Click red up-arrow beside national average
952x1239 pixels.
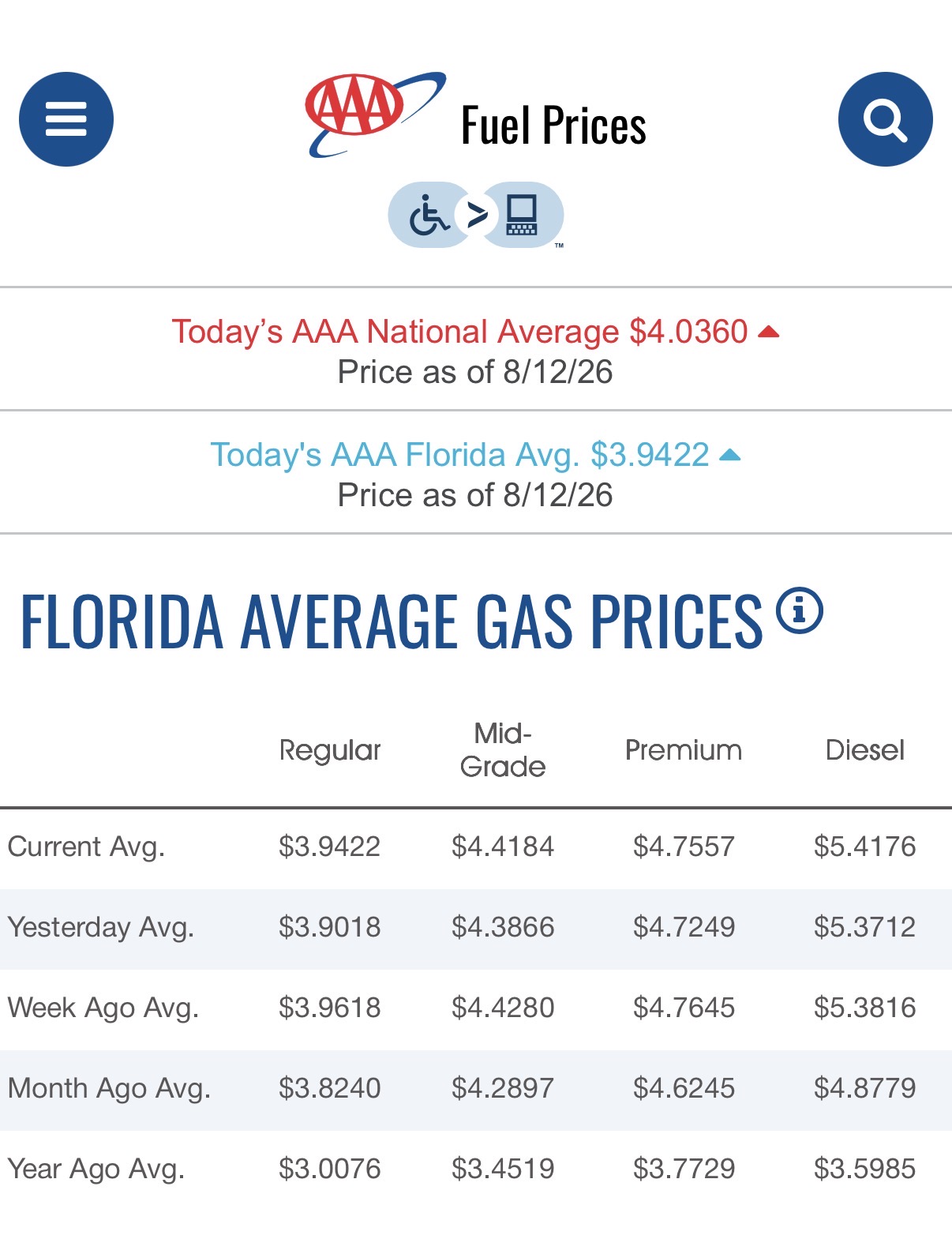[x=769, y=332]
